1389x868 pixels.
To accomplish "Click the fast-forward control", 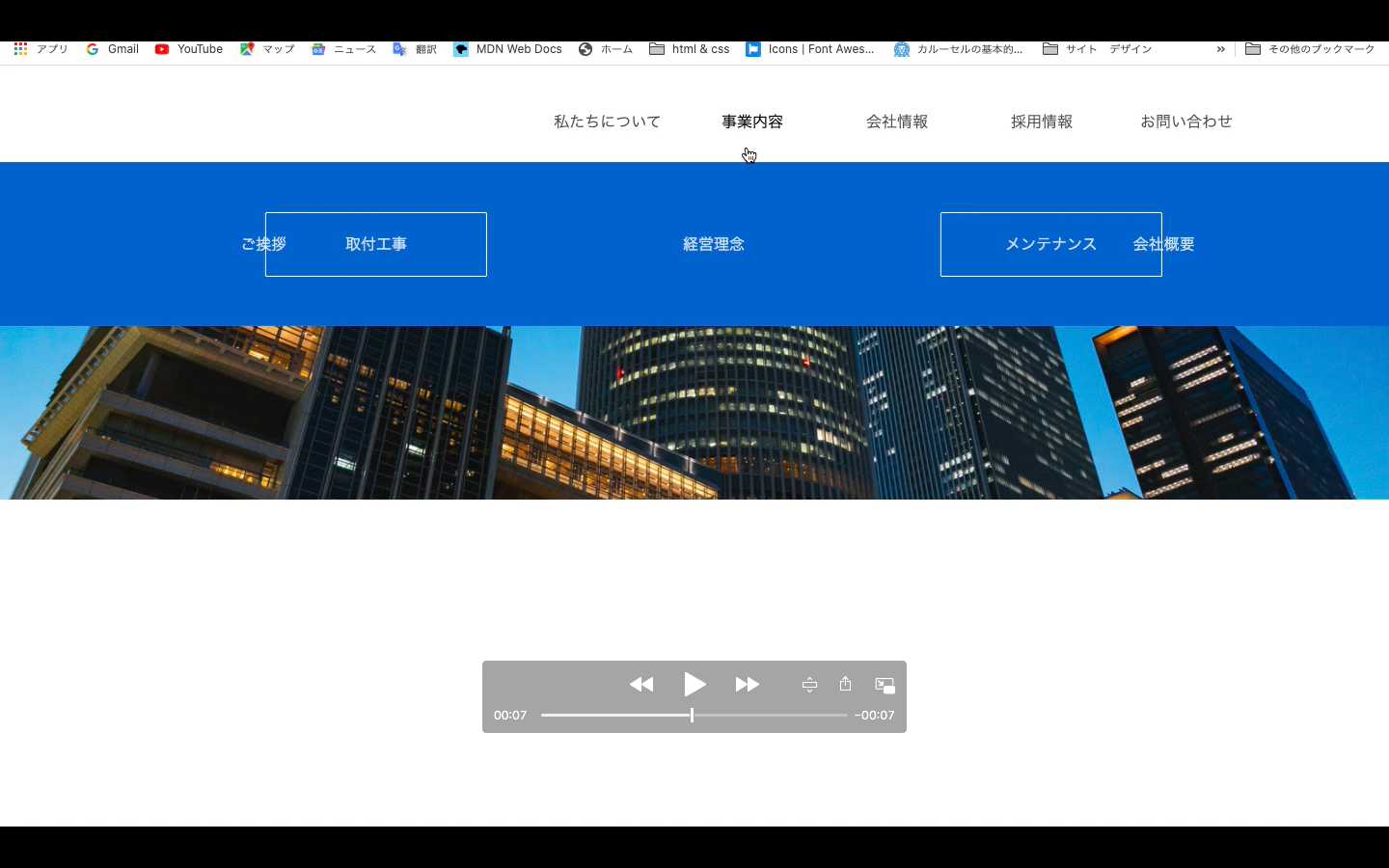I will (748, 684).
